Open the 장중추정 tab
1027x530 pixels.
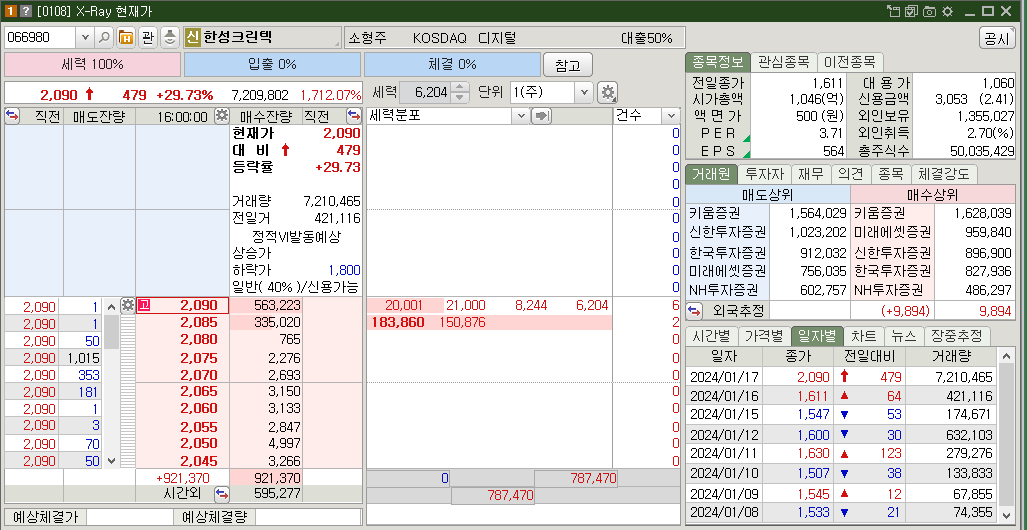tap(956, 336)
